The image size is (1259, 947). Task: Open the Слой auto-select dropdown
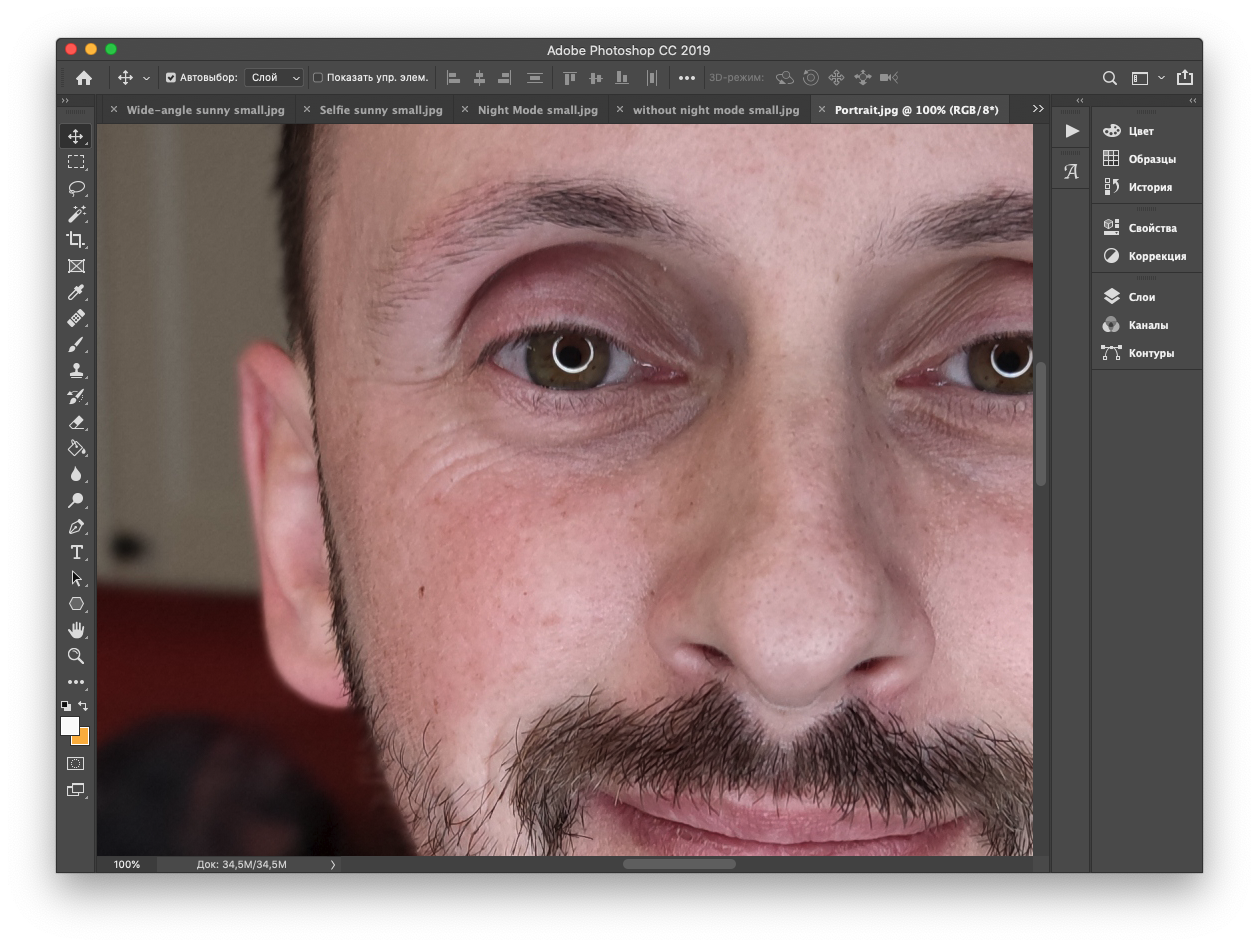point(275,78)
